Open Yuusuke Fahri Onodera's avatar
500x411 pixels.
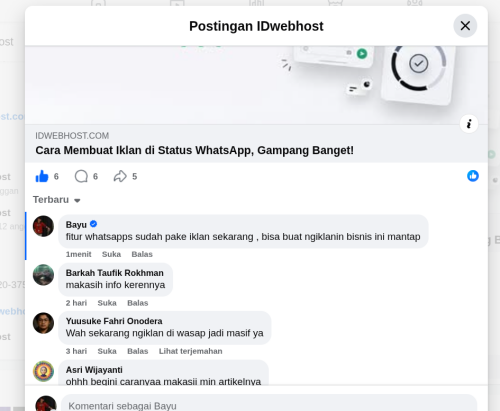pos(43,323)
